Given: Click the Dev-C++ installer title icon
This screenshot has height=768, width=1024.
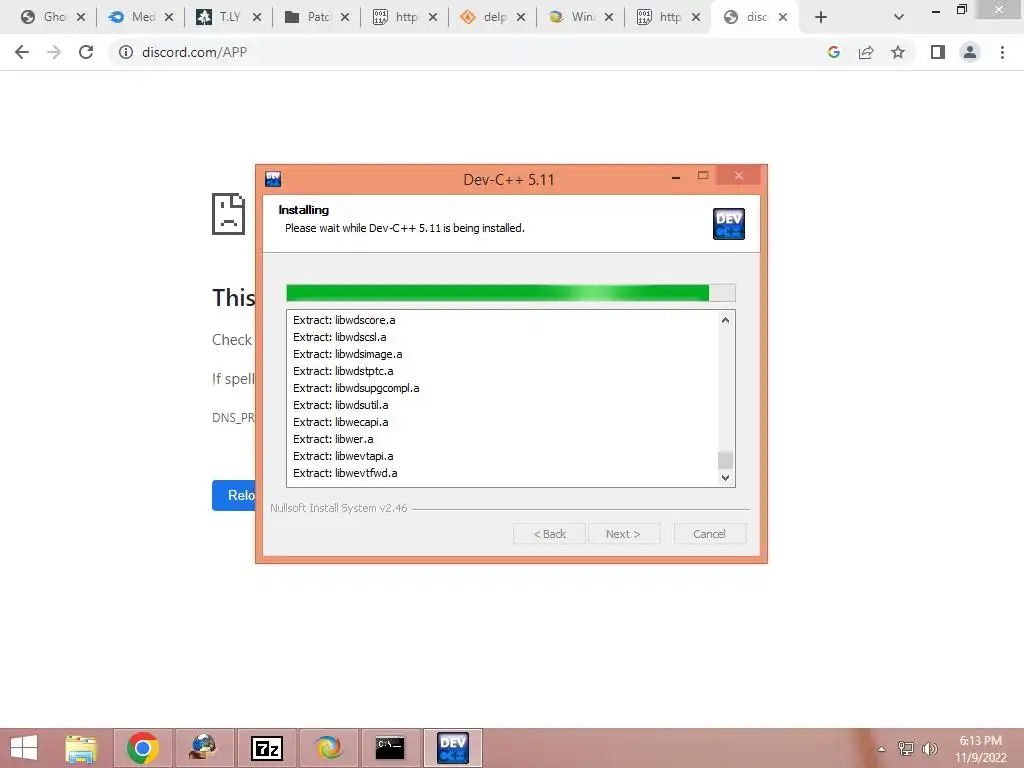Looking at the screenshot, I should click(273, 179).
